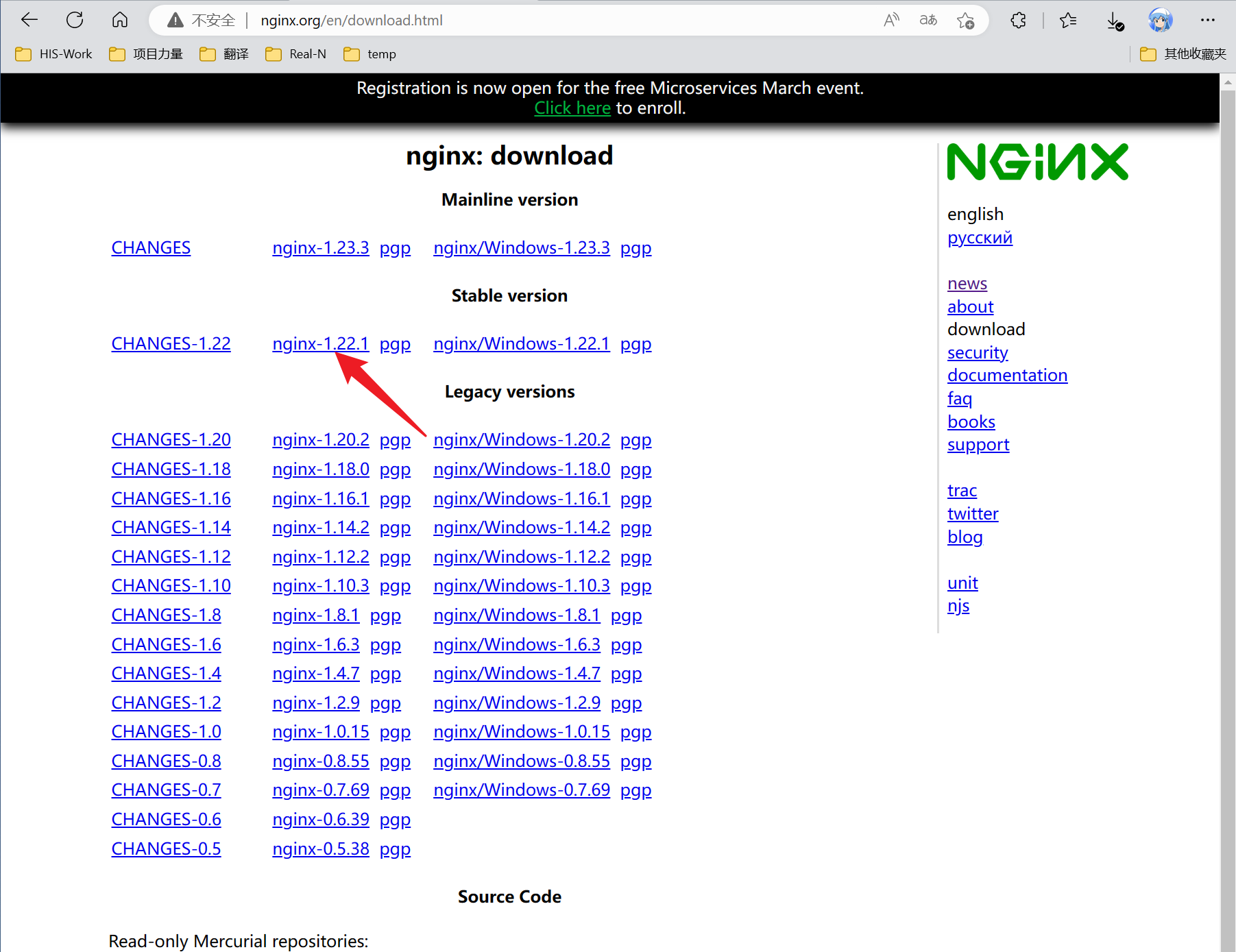Viewport: 1236px width, 952px height.
Task: Download nginx-1.23.3 source
Action: (x=321, y=248)
